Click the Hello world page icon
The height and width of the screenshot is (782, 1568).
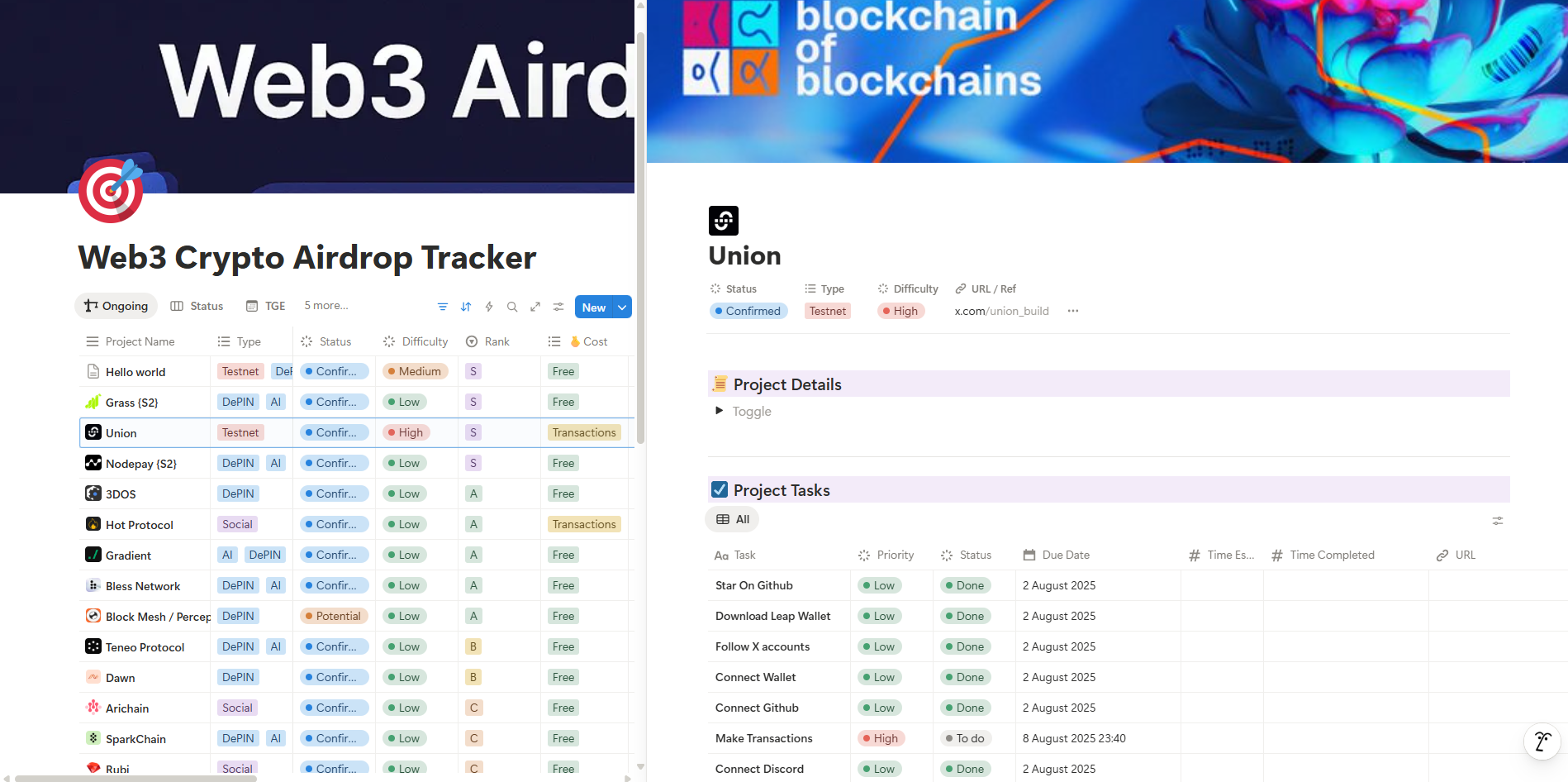(x=93, y=371)
